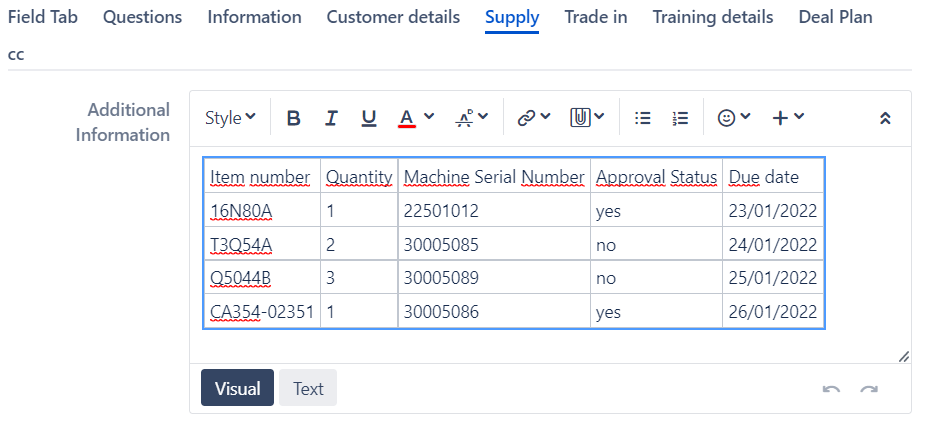Click serial number 30005085 cell
Screen dimensions: 927x423
point(494,244)
